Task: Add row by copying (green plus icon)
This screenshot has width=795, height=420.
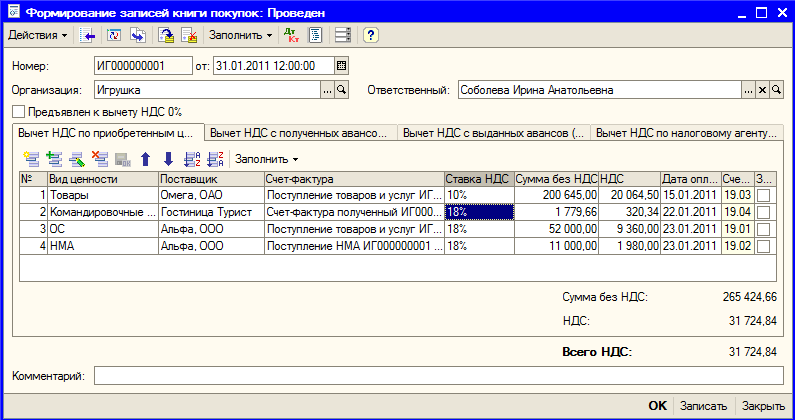Action: [54, 159]
